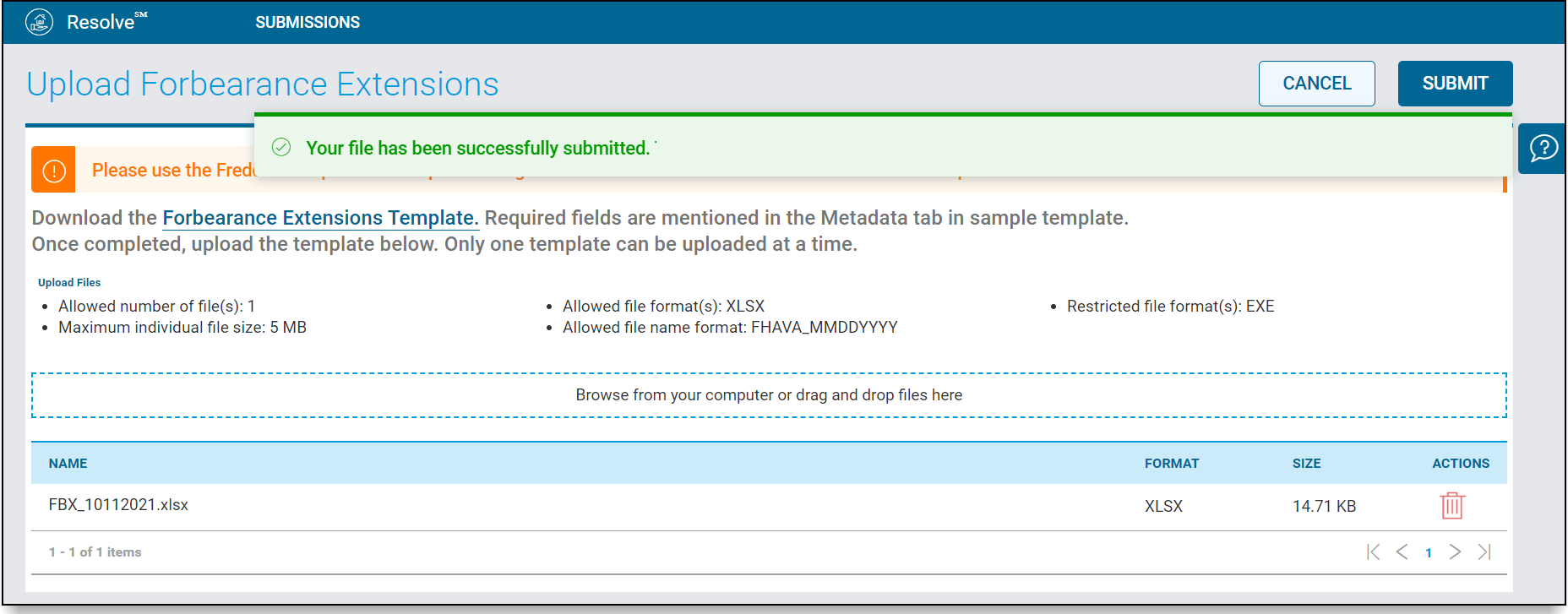This screenshot has width=1568, height=614.
Task: Go to previous page arrow
Action: click(x=1402, y=552)
